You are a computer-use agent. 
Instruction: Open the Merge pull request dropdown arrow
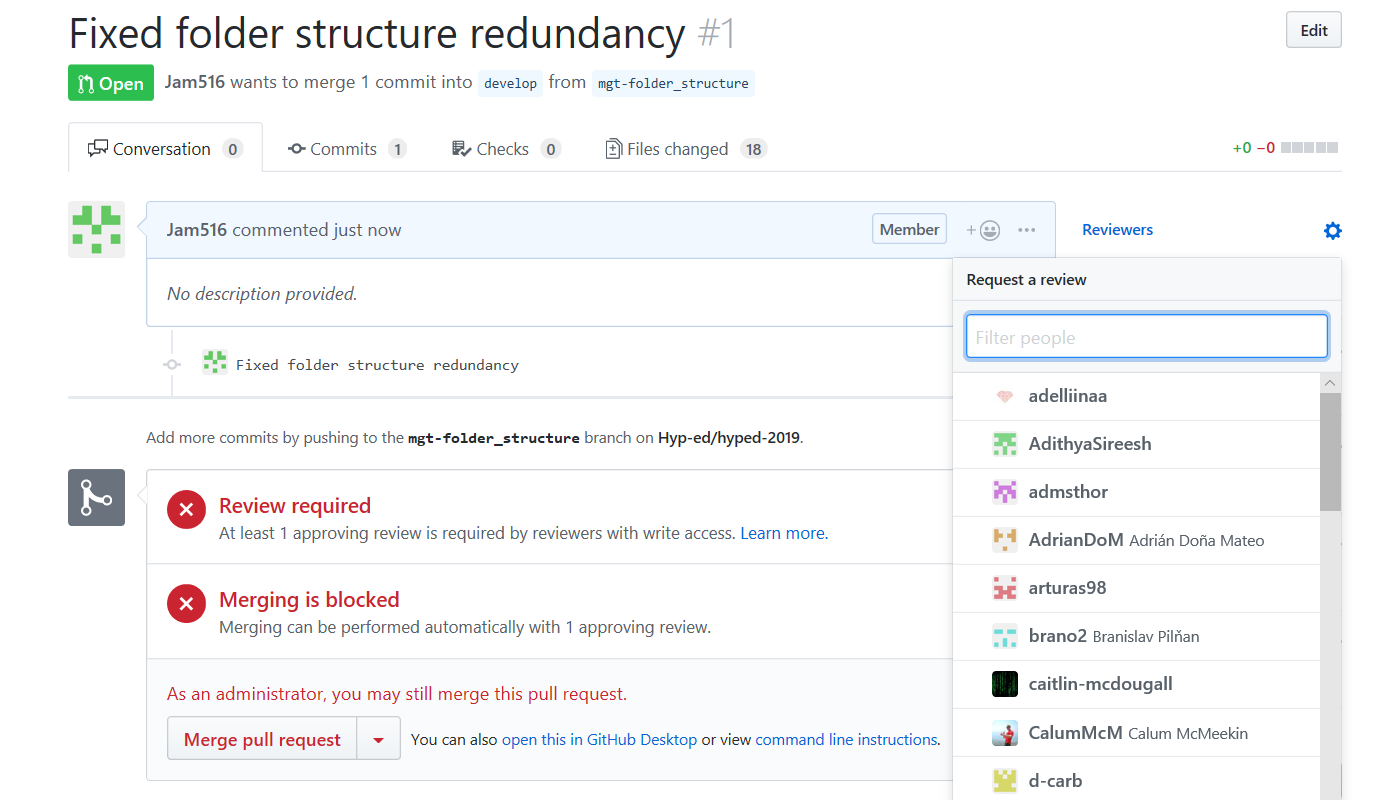pyautogui.click(x=378, y=740)
